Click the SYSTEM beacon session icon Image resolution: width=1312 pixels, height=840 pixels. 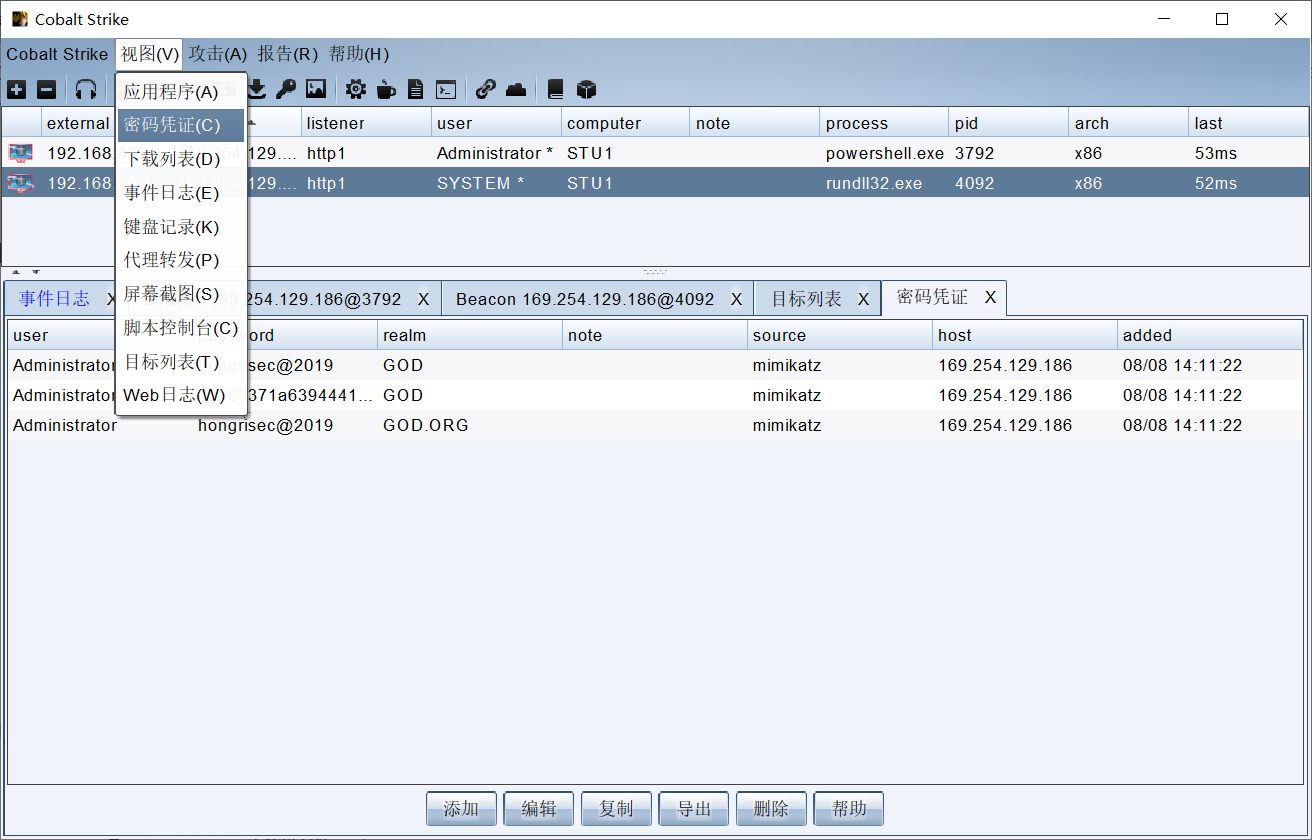click(20, 183)
